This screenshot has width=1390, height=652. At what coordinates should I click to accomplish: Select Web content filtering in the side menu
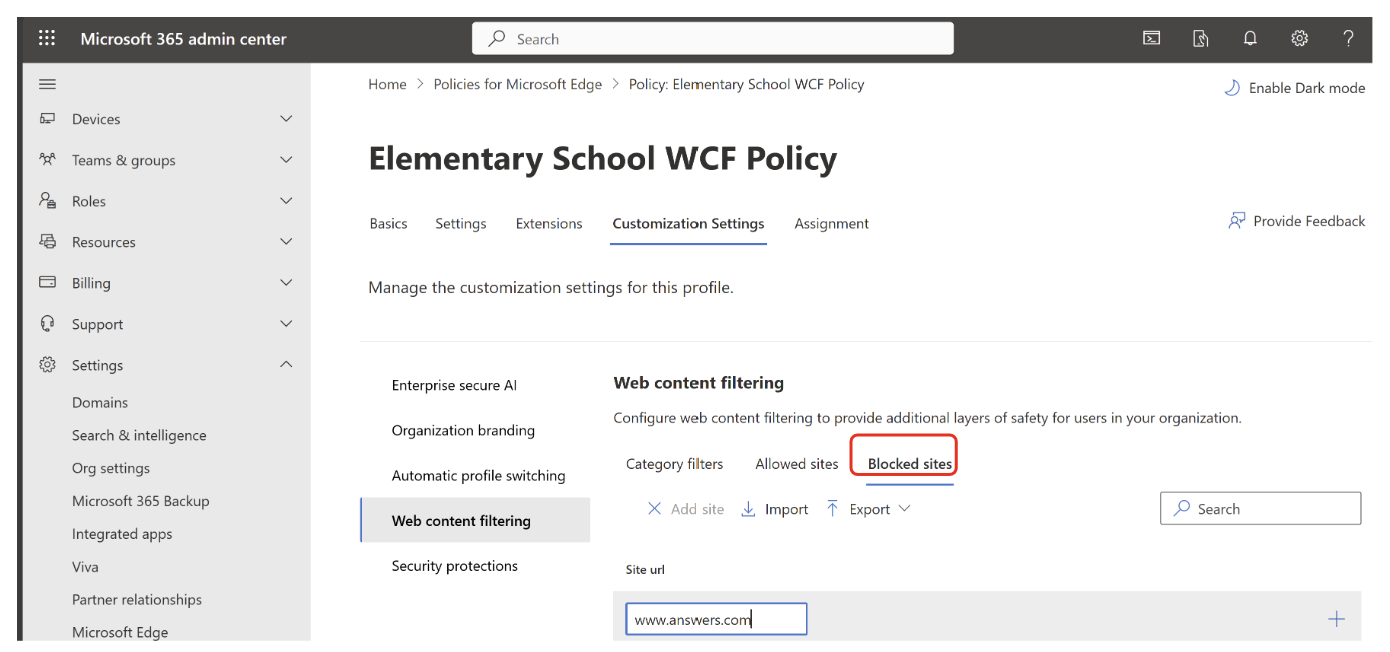[x=461, y=520]
